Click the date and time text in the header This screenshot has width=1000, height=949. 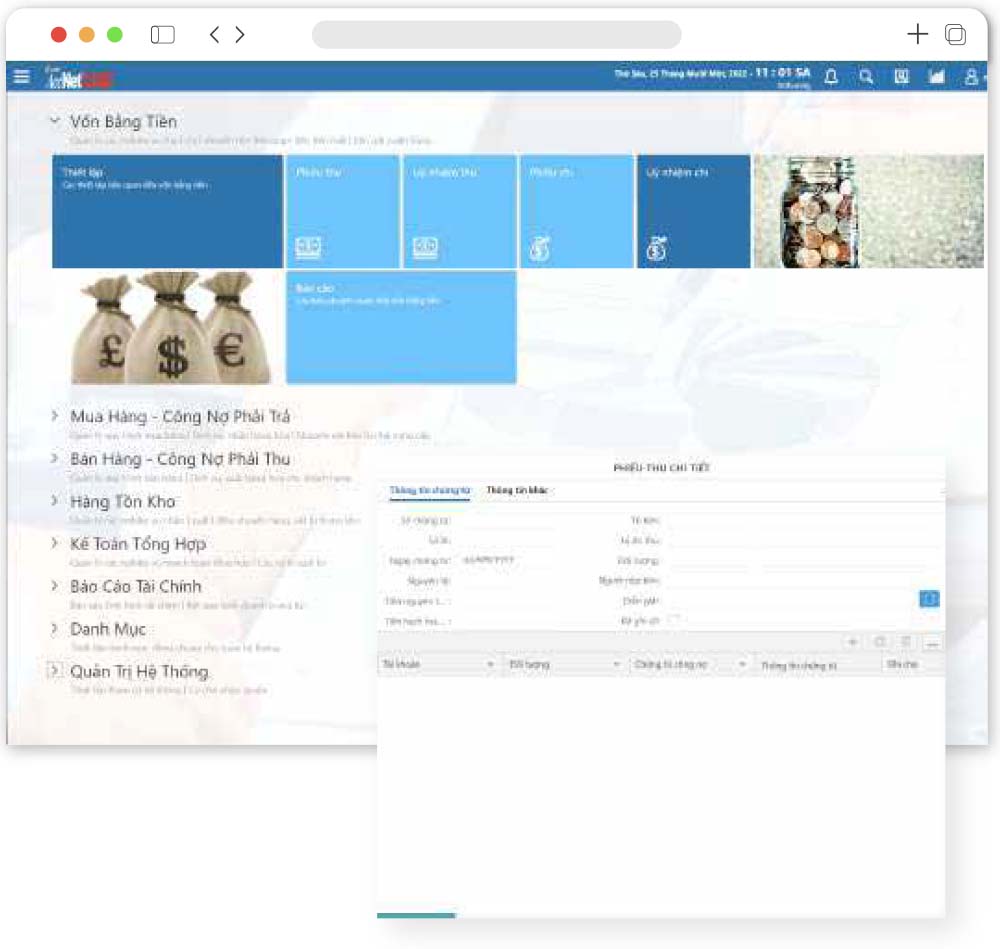(712, 73)
